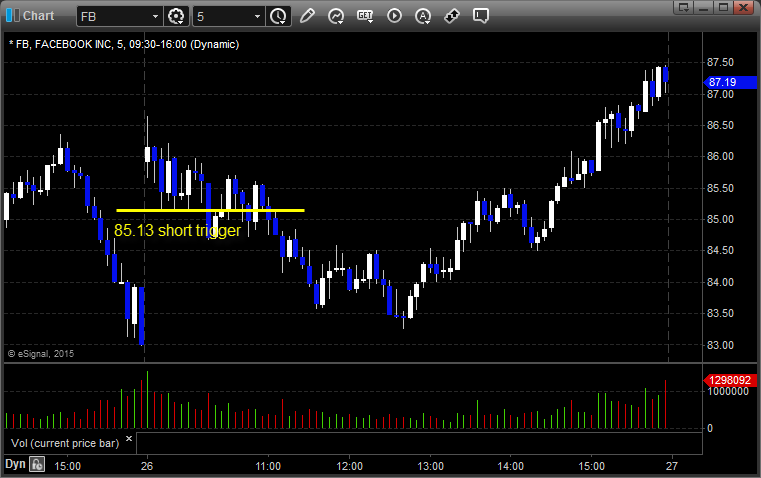Toggle the Dyn time mode label
The width and height of the screenshot is (761, 478).
pos(15,464)
